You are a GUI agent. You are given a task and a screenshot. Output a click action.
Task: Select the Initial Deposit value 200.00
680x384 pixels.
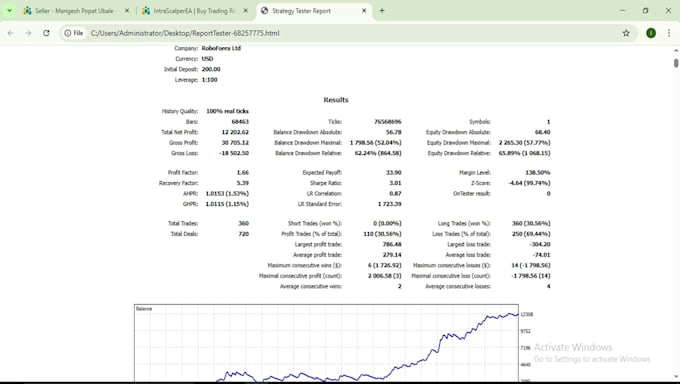(x=211, y=69)
